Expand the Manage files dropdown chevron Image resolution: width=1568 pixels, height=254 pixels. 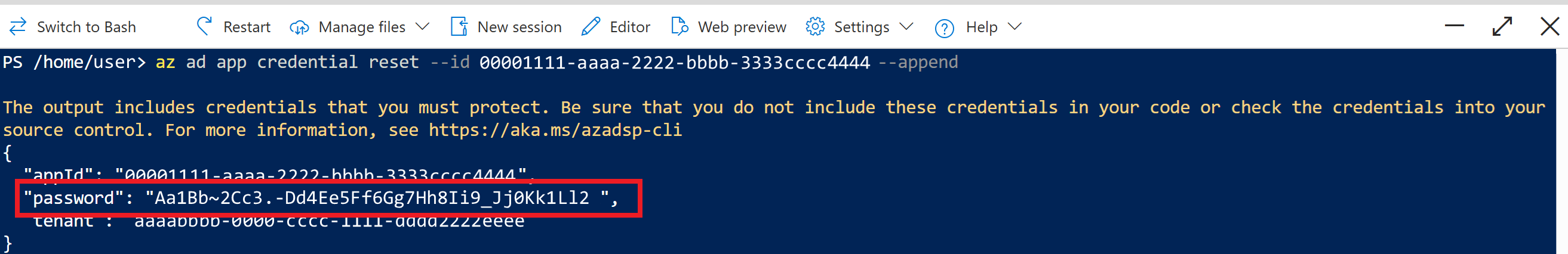[422, 27]
